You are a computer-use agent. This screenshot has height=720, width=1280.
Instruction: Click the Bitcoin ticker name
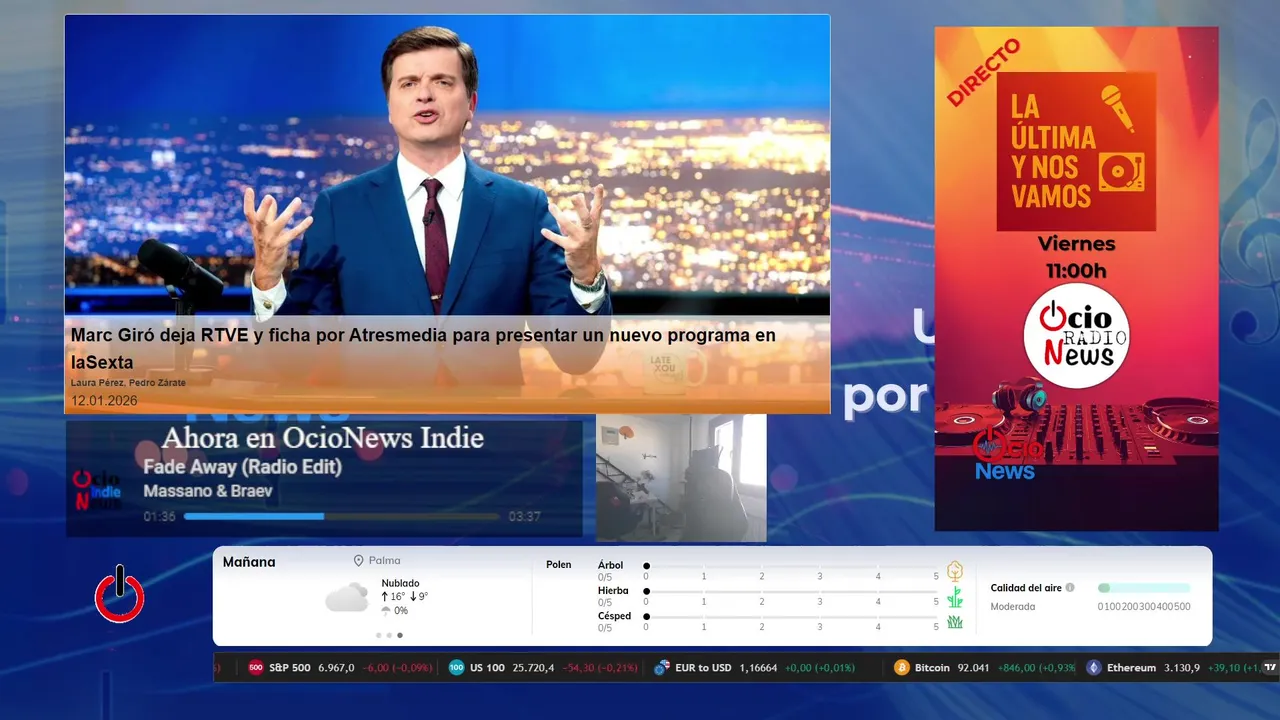coord(932,668)
